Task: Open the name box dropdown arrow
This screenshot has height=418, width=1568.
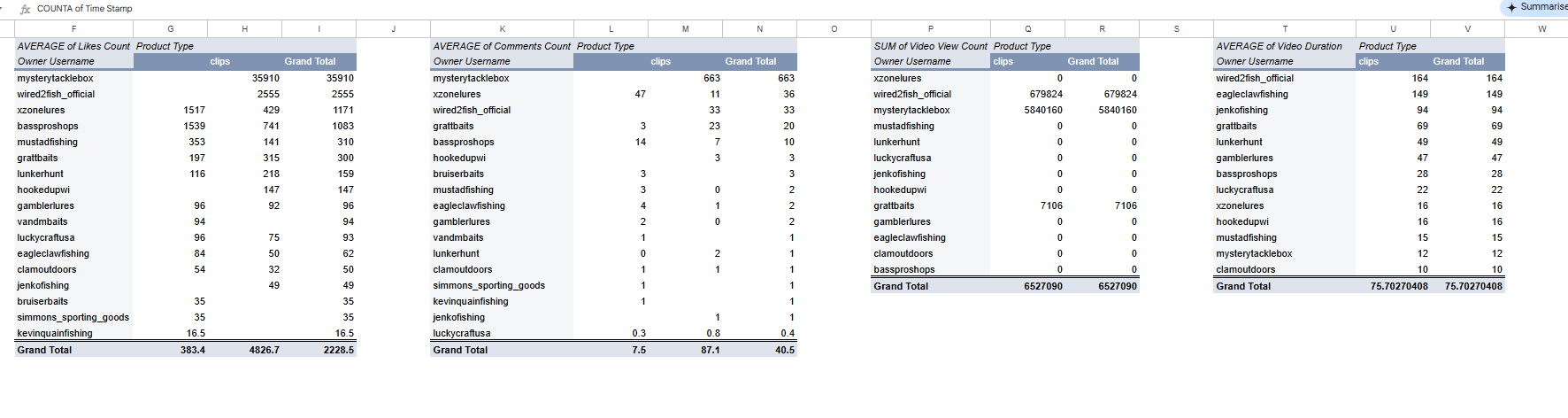Action: pos(2,8)
